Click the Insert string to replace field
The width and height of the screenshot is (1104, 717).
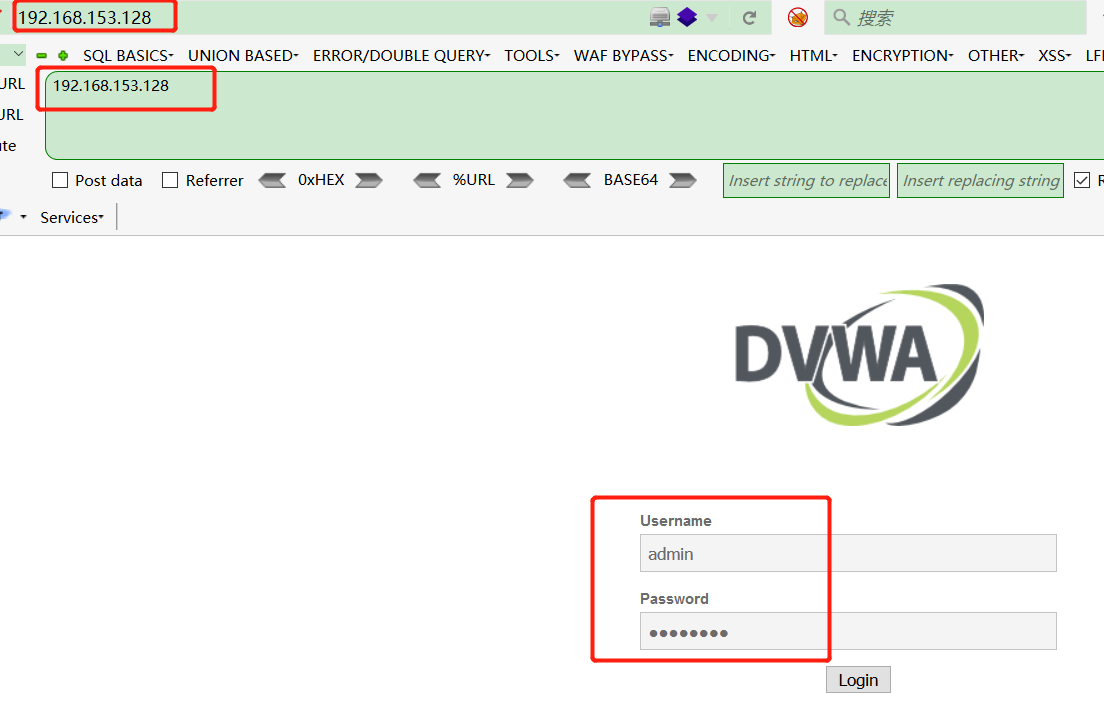[807, 180]
